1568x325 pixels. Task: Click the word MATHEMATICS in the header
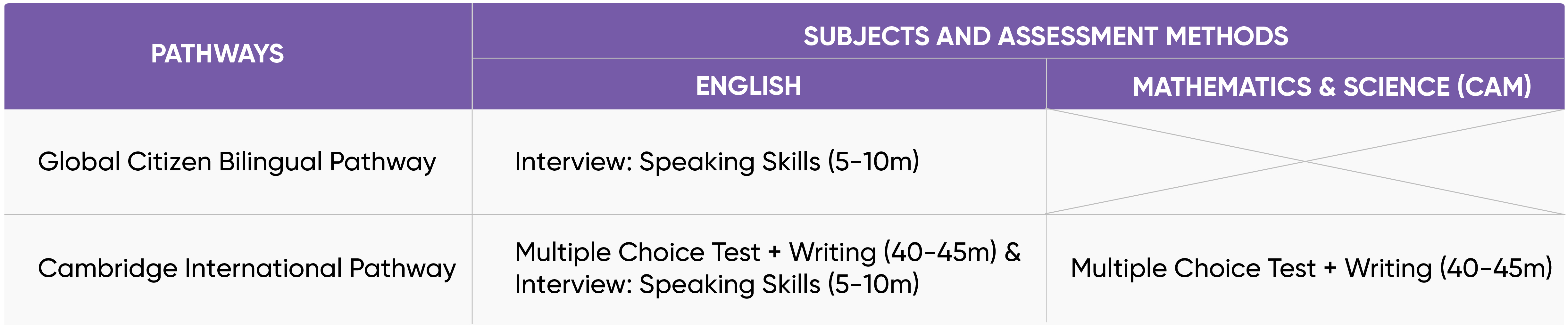click(x=1222, y=86)
